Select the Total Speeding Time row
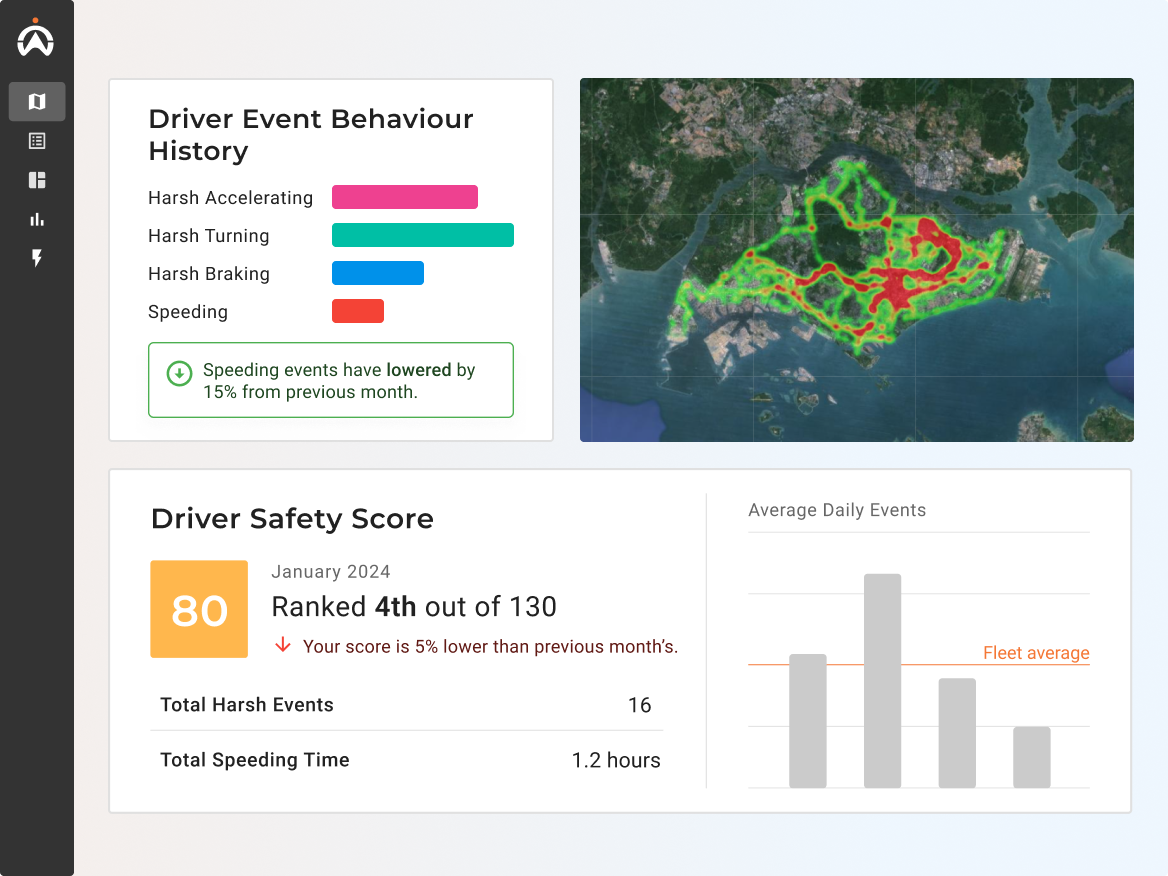This screenshot has height=876, width=1168. point(406,760)
